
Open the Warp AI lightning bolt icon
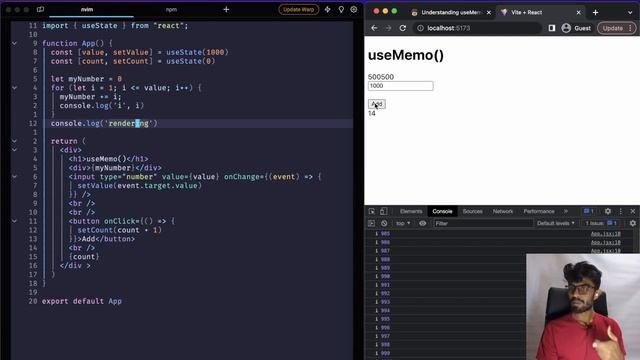pos(327,9)
